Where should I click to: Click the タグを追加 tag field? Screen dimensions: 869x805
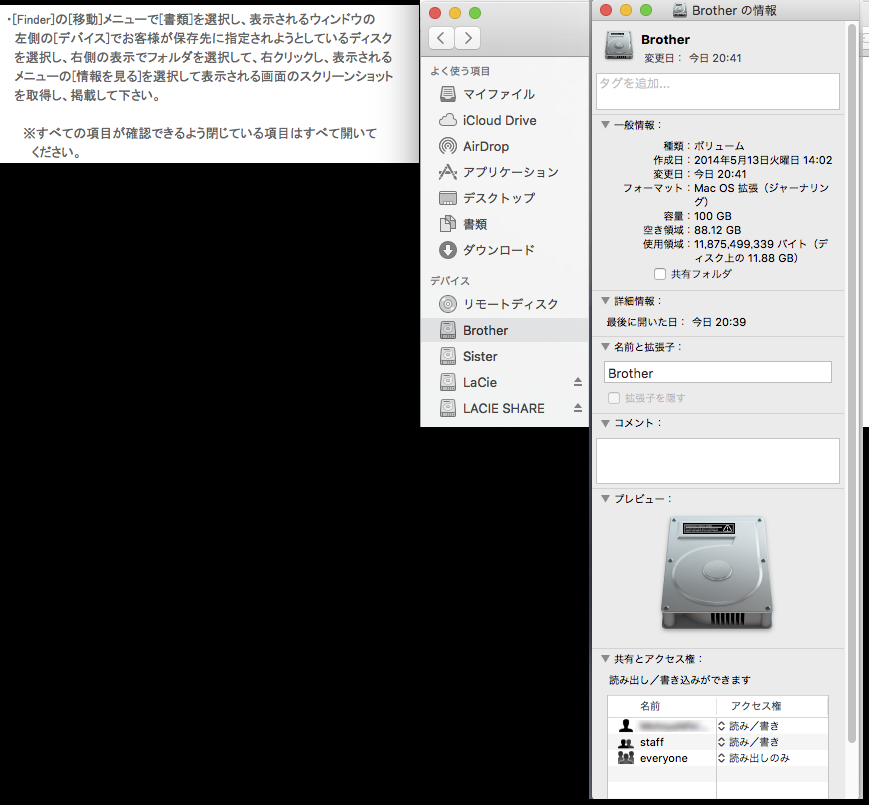[717, 91]
